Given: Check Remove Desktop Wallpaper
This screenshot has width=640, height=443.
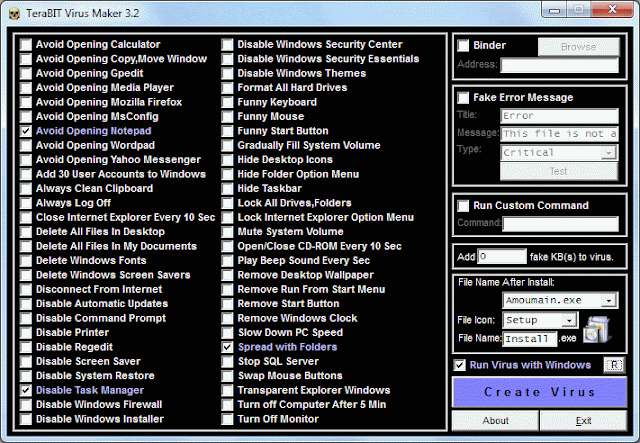Looking at the screenshot, I should [x=227, y=275].
